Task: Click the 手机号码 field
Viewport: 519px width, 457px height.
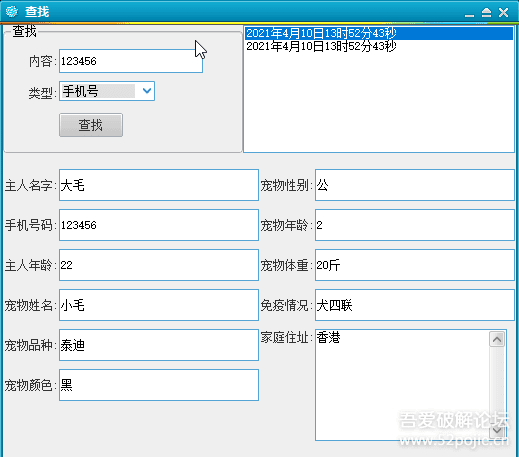Action: pyautogui.click(x=159, y=225)
